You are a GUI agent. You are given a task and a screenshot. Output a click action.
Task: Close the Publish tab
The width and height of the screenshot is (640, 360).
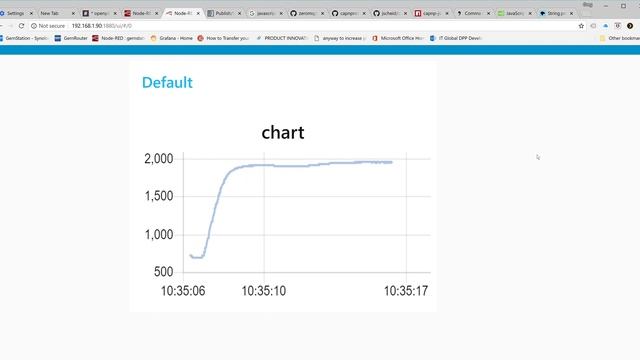click(x=240, y=13)
